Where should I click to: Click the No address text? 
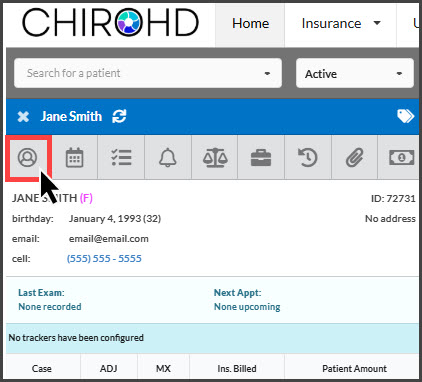pos(390,219)
